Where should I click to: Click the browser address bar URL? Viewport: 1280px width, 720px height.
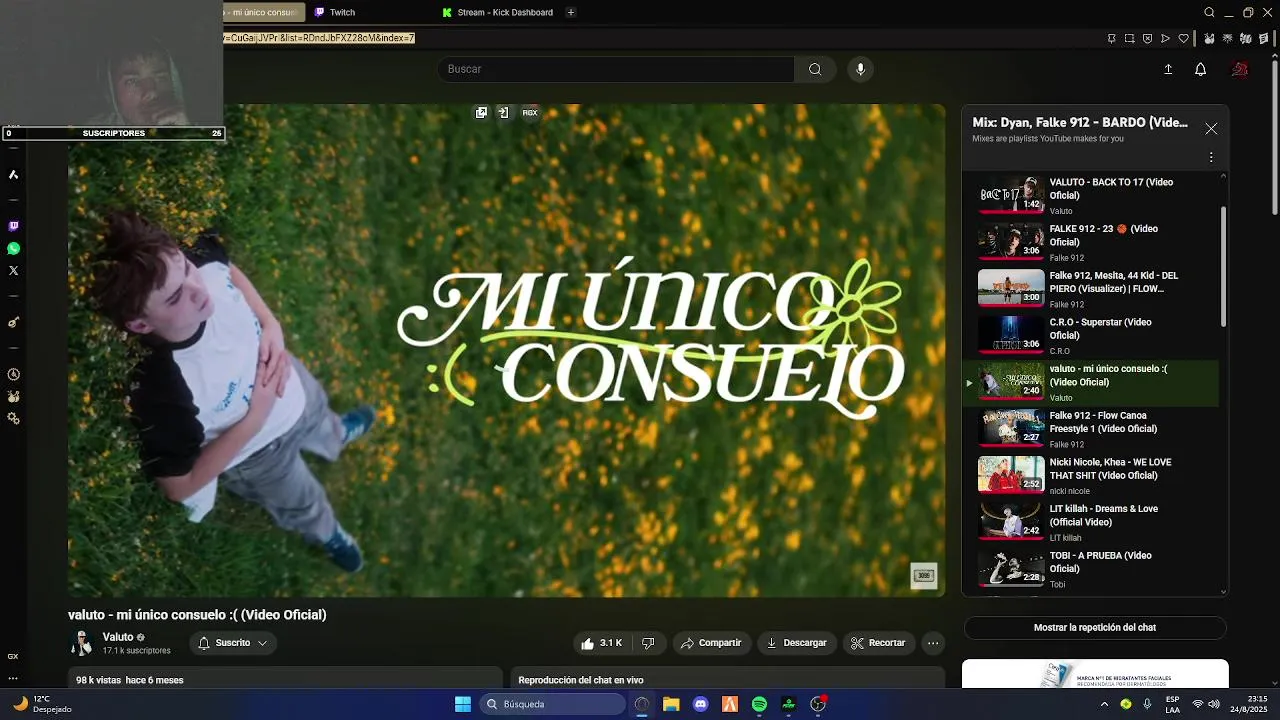[x=319, y=38]
